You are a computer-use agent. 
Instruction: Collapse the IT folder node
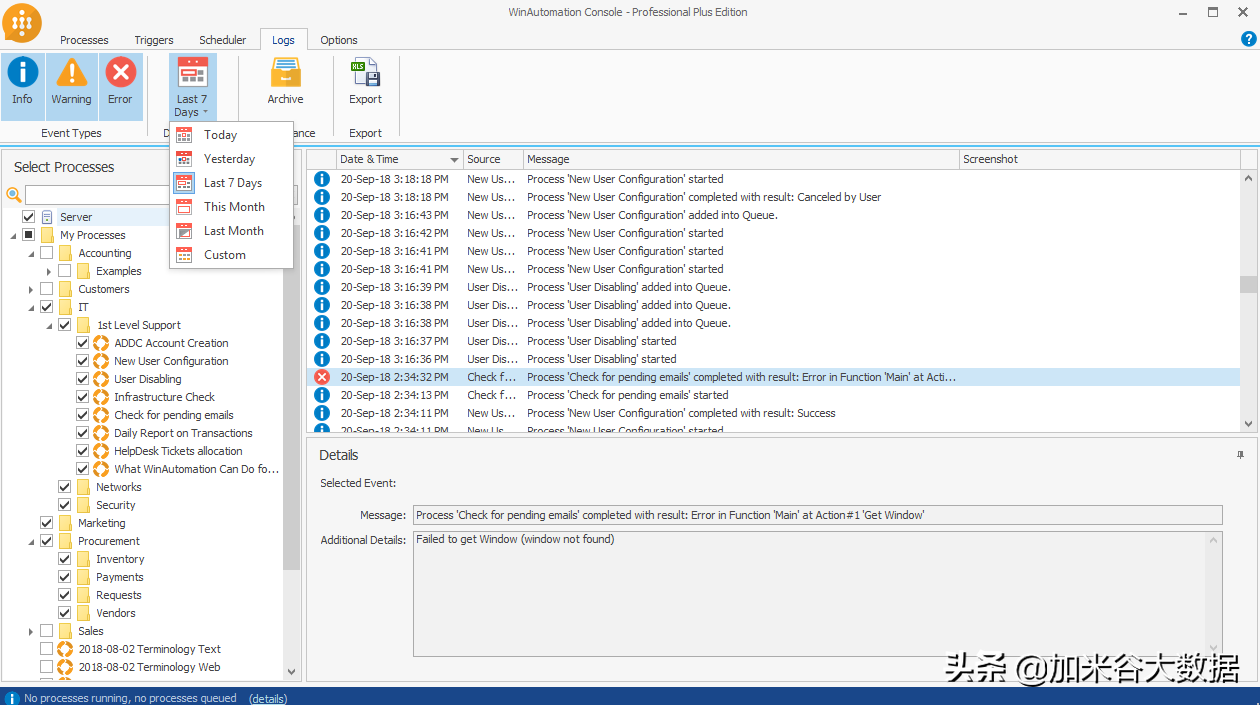coord(31,307)
